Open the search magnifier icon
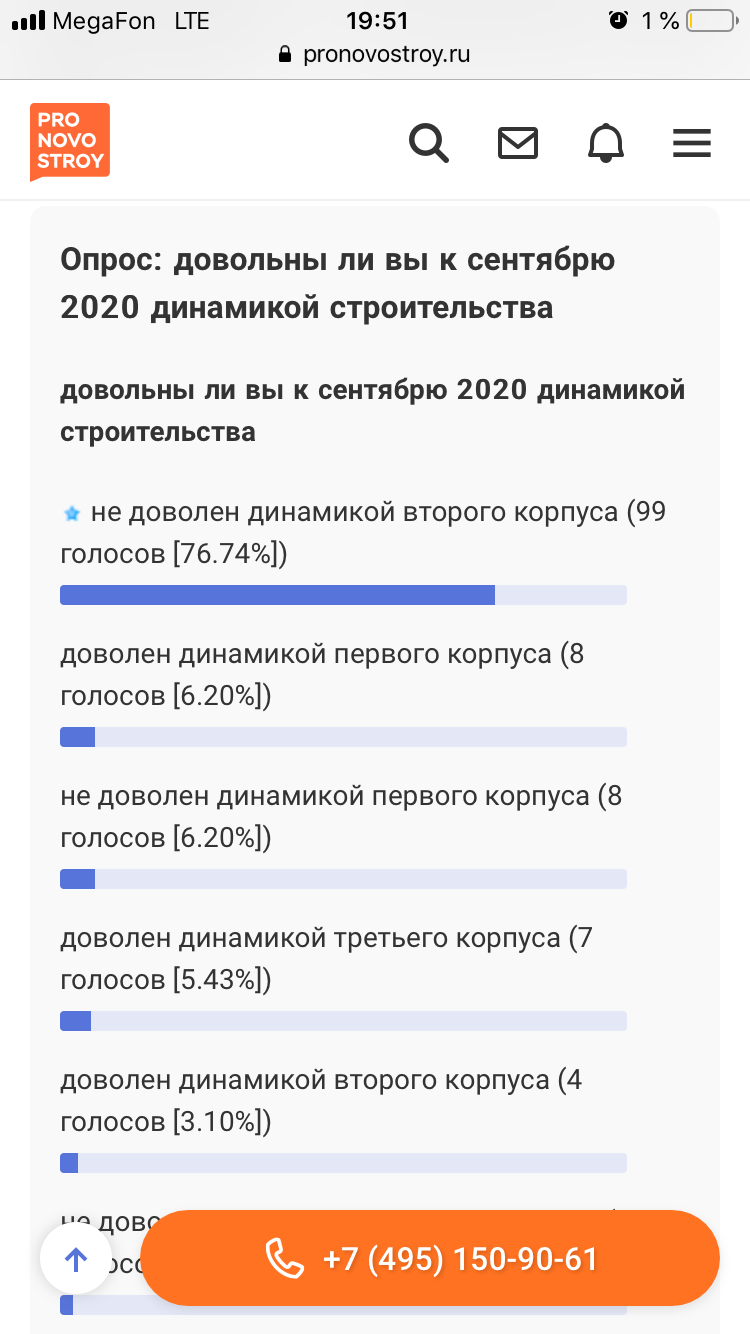Screen dimensions: 750x1334 [x=429, y=143]
